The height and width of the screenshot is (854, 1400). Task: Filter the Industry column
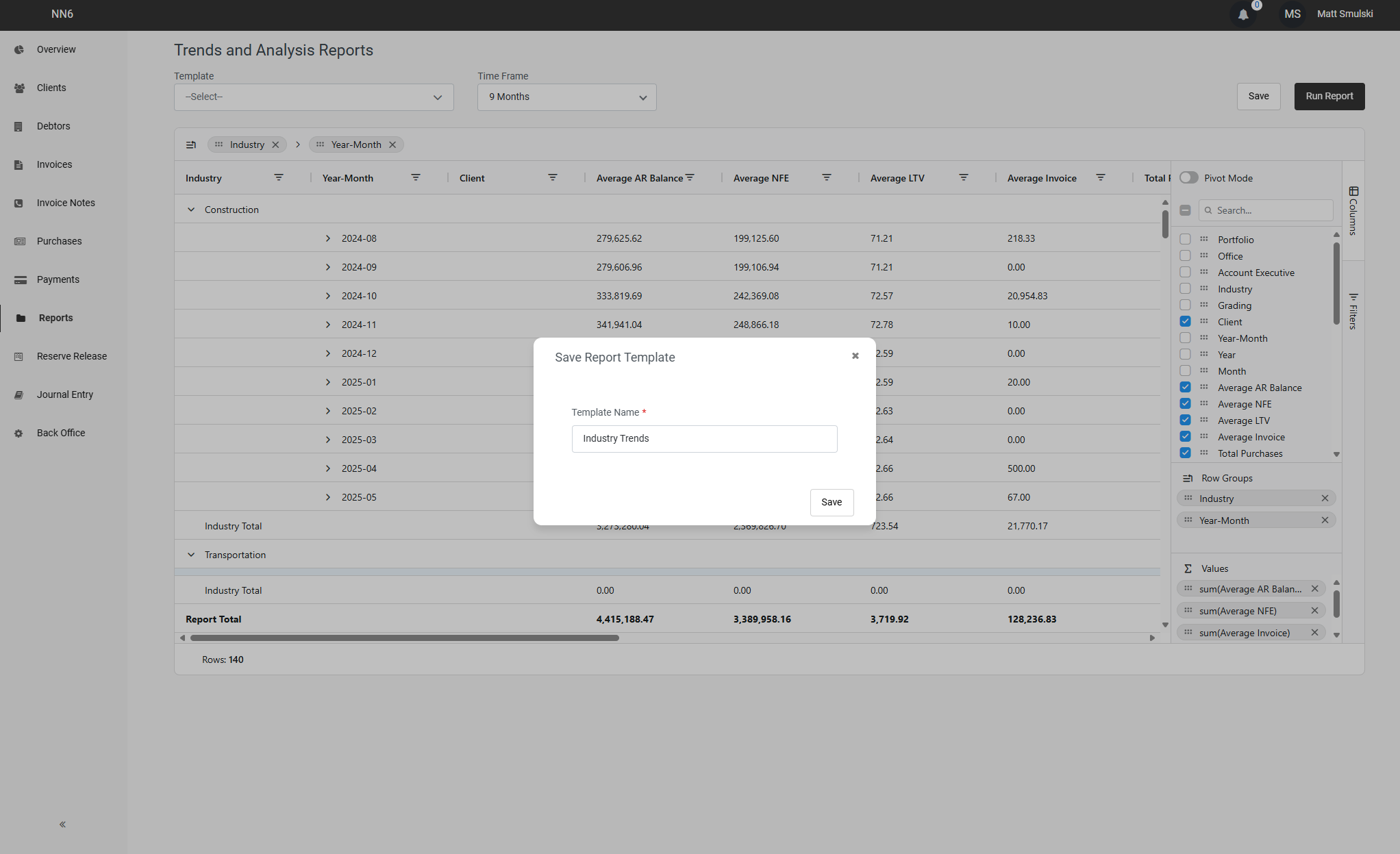[279, 177]
